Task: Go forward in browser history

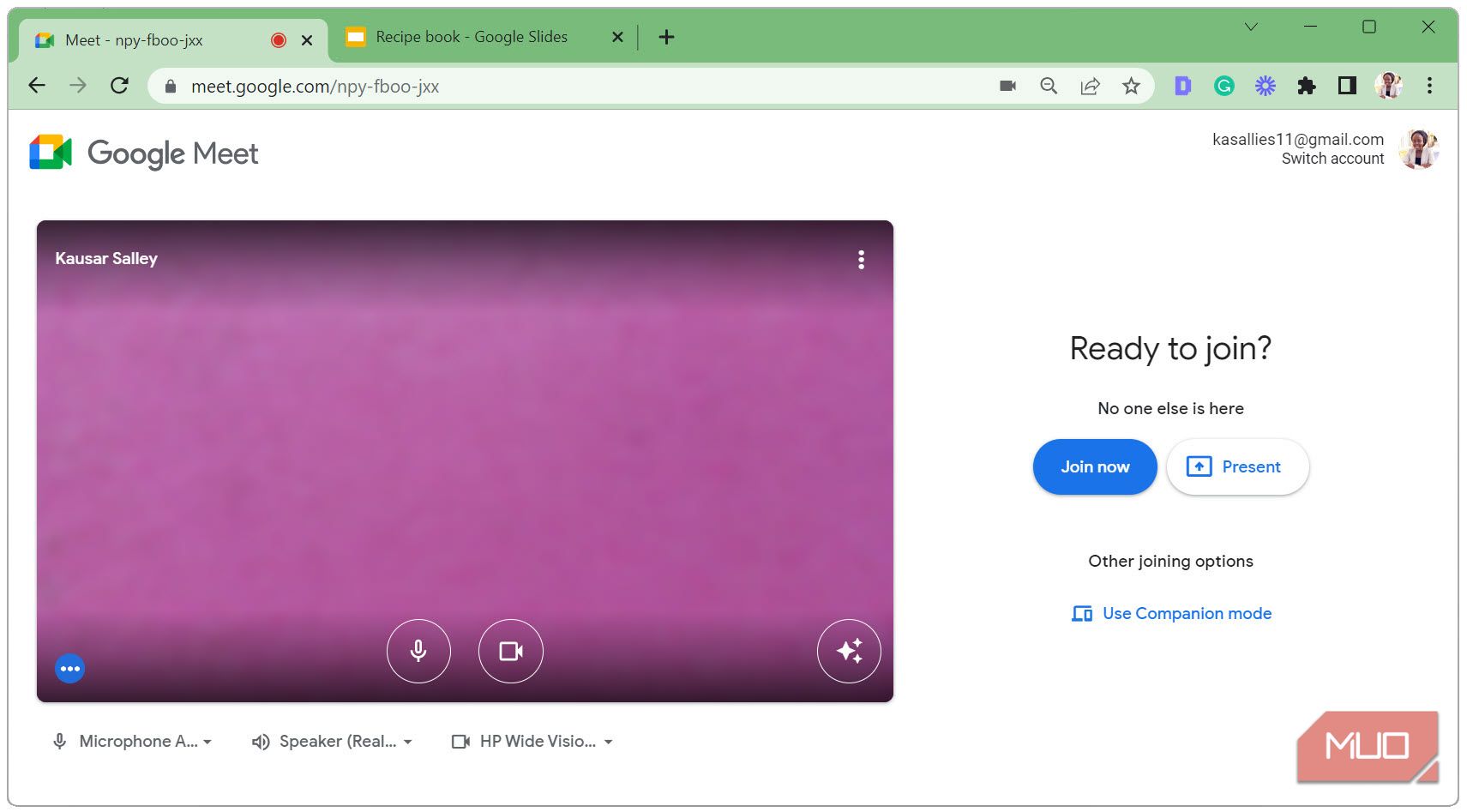Action: 78,86
